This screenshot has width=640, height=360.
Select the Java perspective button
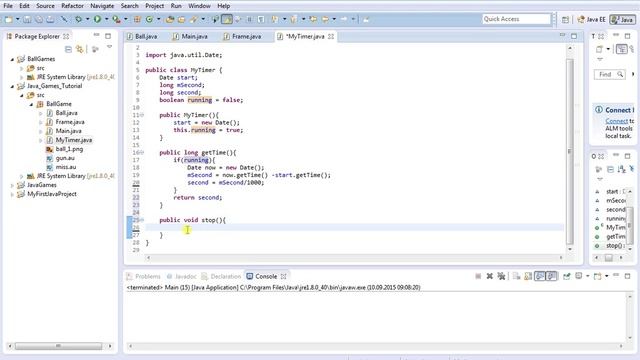(x=622, y=19)
